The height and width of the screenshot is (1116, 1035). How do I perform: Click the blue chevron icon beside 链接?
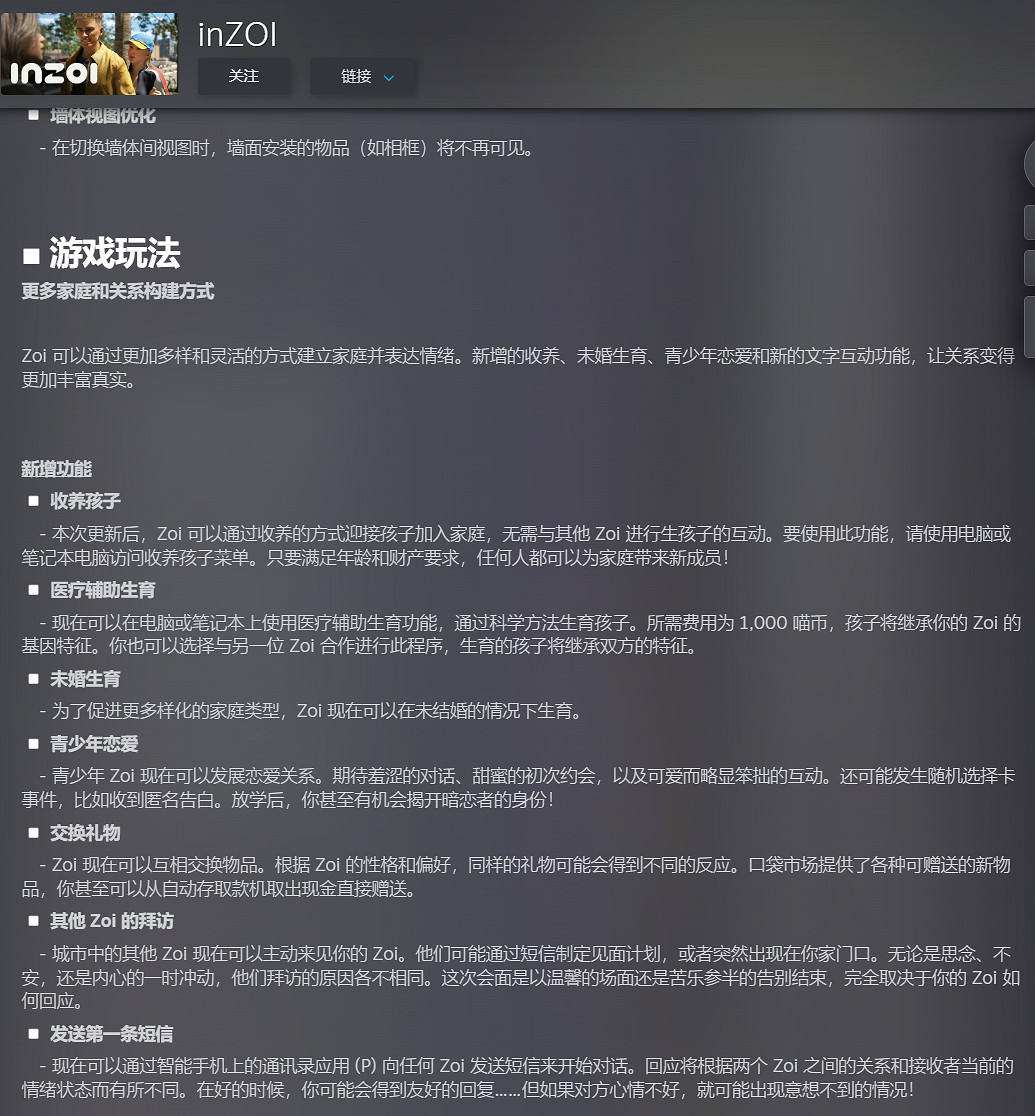click(389, 76)
